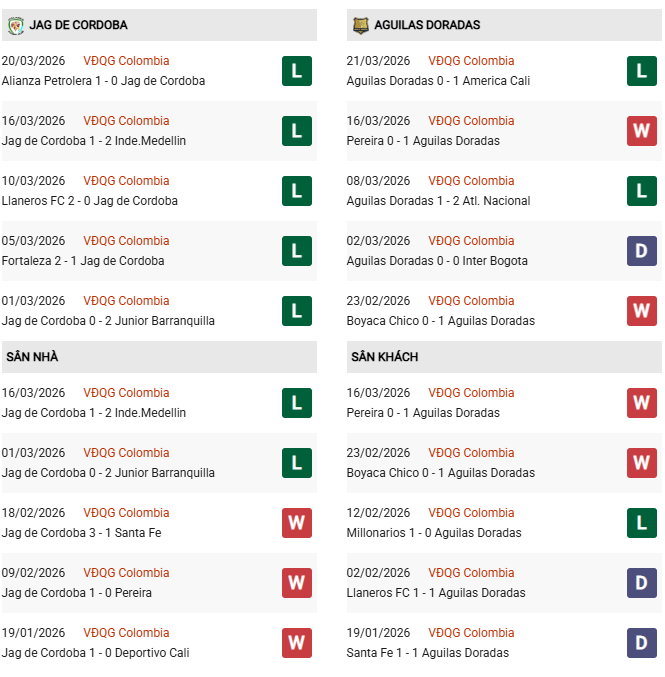The image size is (665, 677).
Task: Select the SÂN NHÀ section header
Action: click(x=32, y=357)
